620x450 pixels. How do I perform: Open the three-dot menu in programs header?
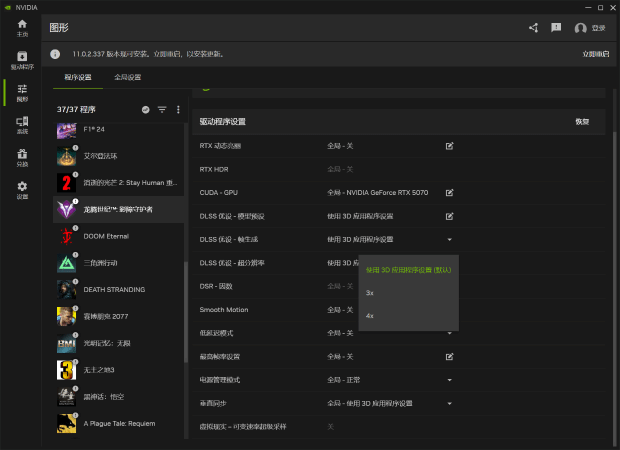pos(178,110)
